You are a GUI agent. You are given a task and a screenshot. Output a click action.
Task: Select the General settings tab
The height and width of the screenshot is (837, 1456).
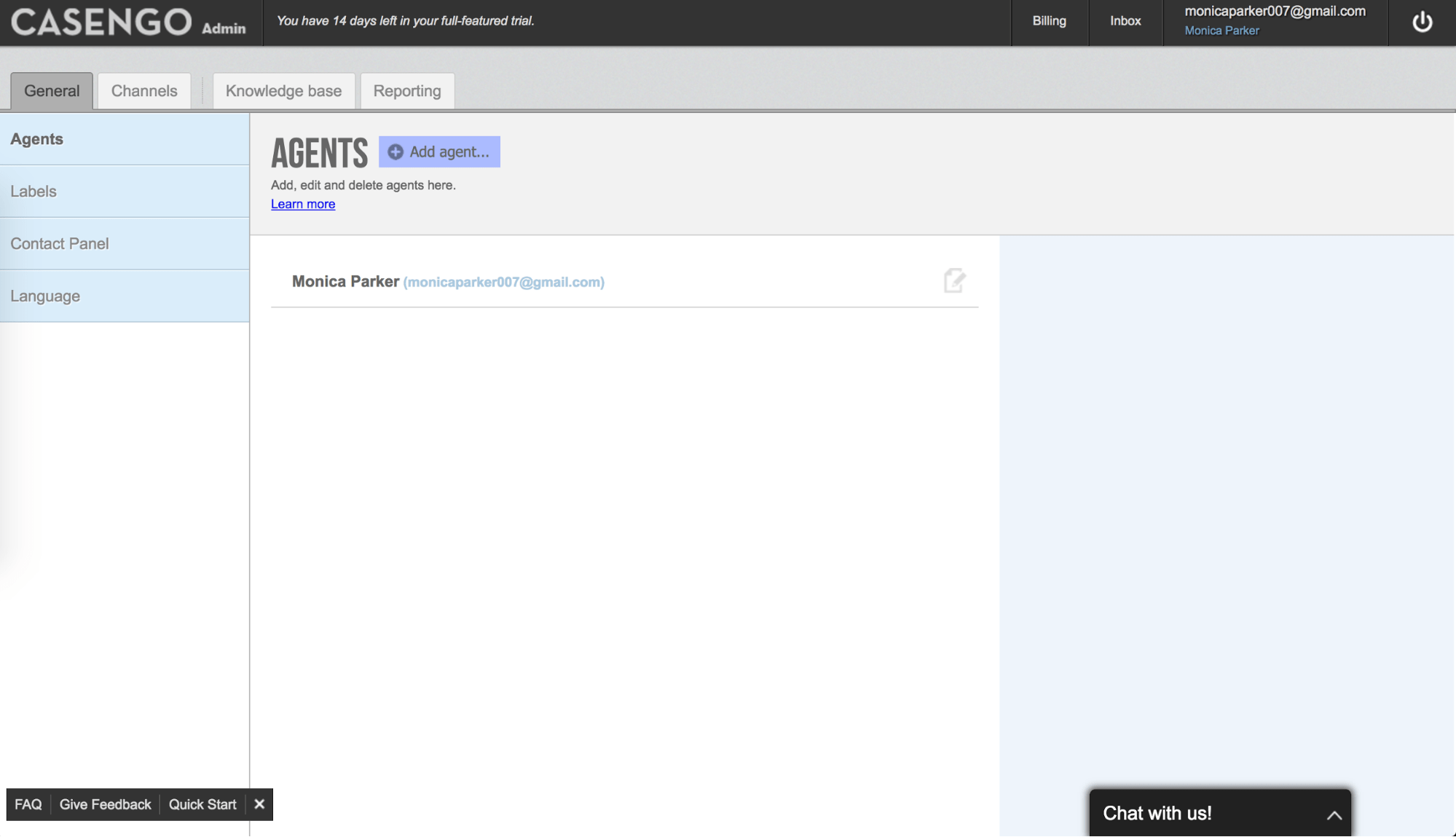coord(51,91)
